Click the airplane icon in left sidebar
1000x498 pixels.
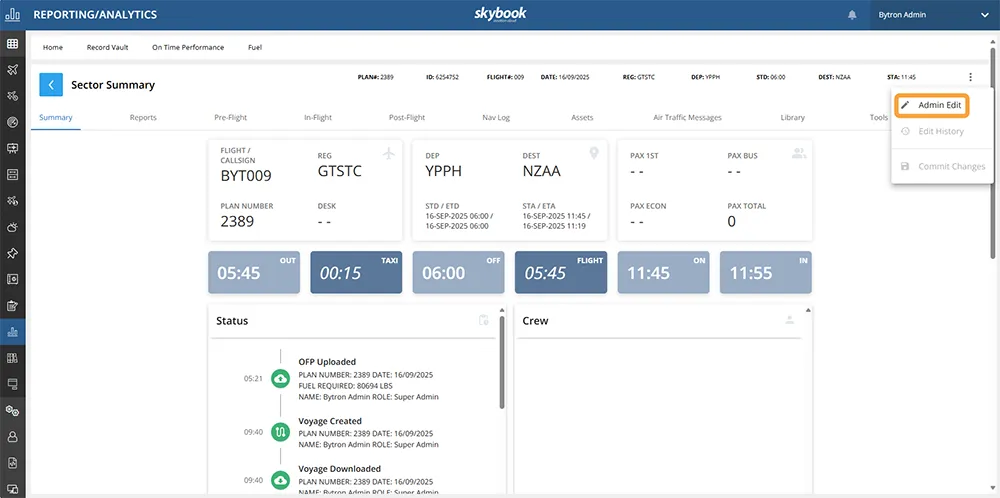12,70
